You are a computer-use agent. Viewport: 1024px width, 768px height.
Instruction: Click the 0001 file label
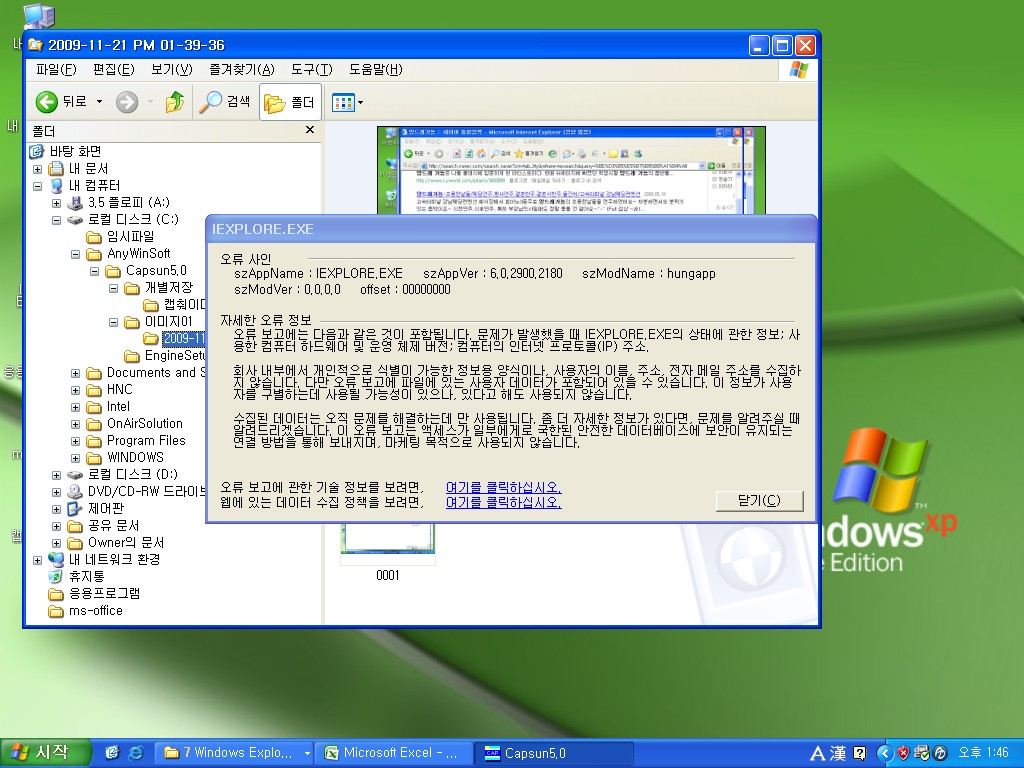pyautogui.click(x=387, y=575)
